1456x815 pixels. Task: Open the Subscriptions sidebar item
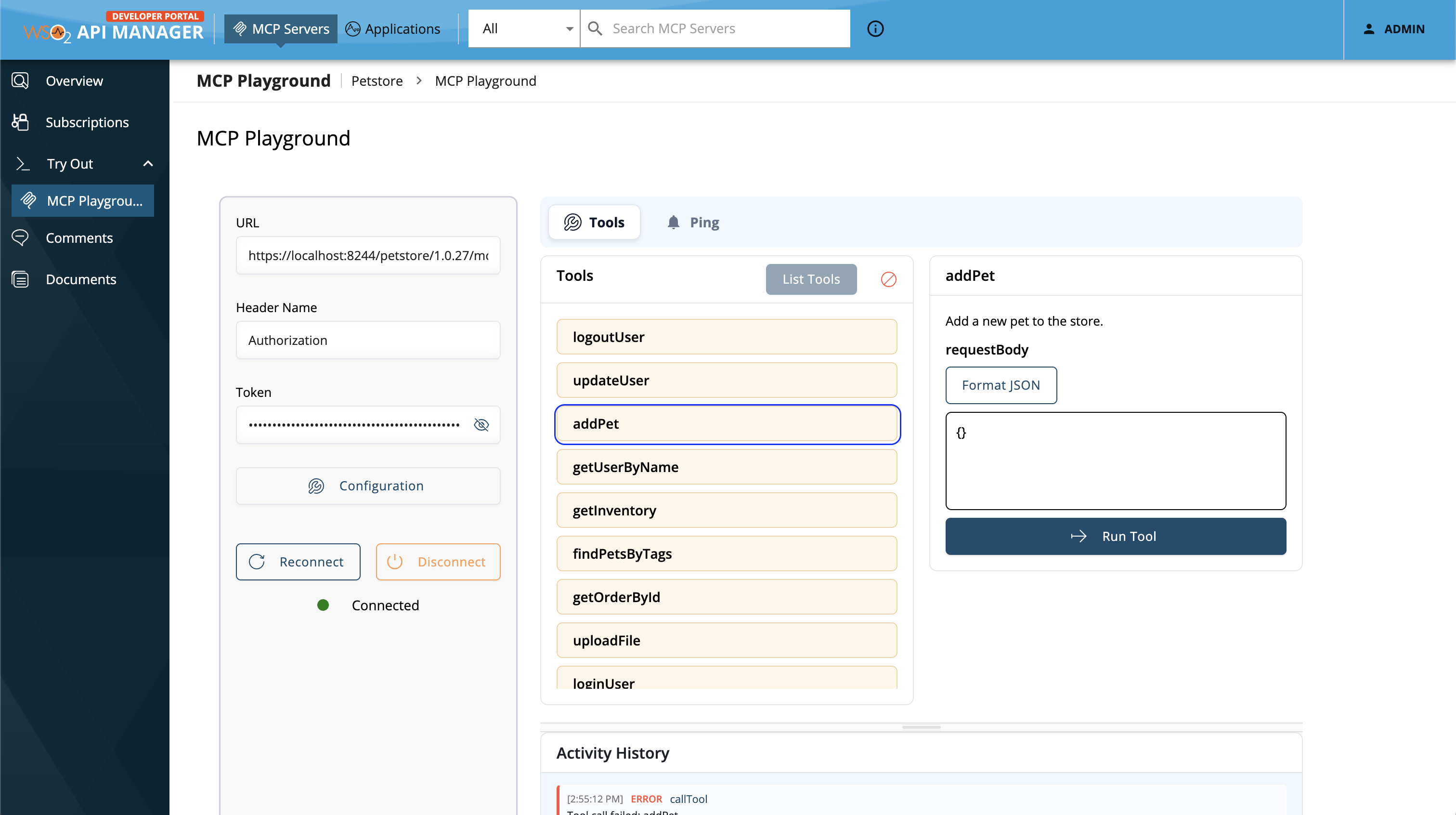click(87, 122)
